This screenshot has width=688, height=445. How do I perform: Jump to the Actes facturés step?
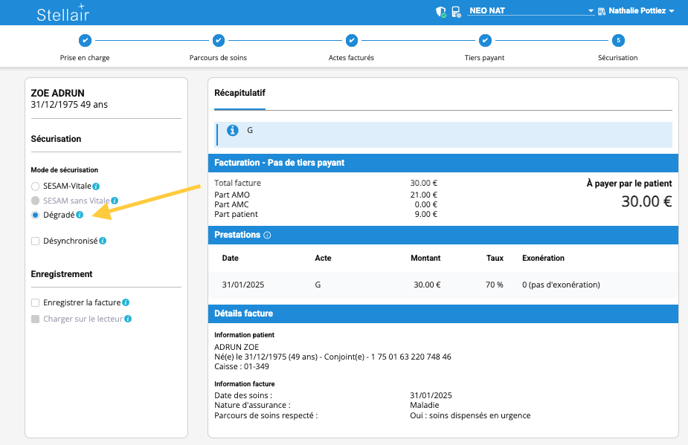click(352, 40)
